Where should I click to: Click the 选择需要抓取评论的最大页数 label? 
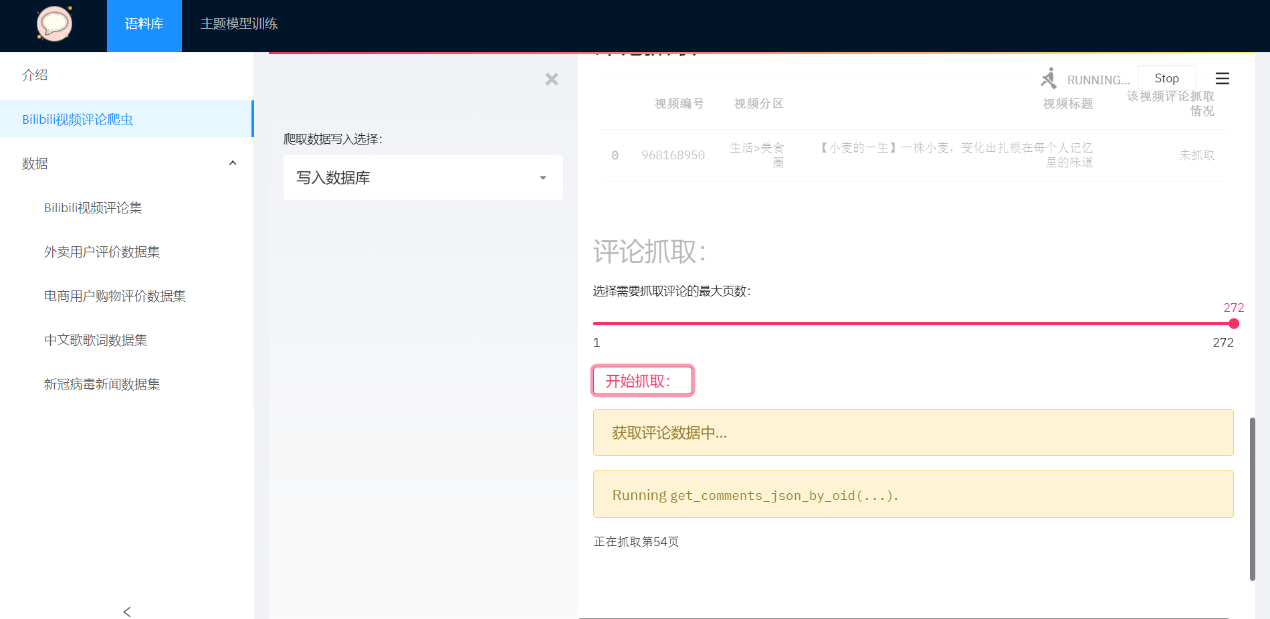672,291
